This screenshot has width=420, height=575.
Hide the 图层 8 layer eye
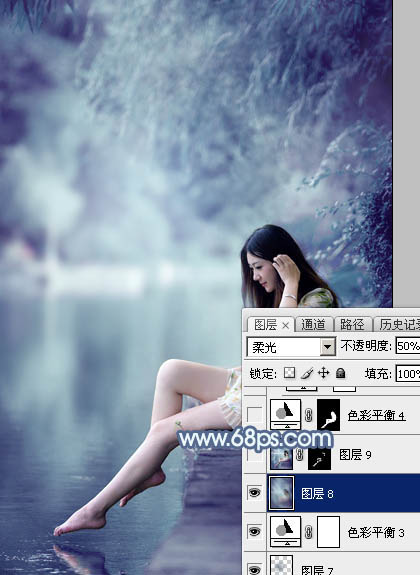point(255,493)
